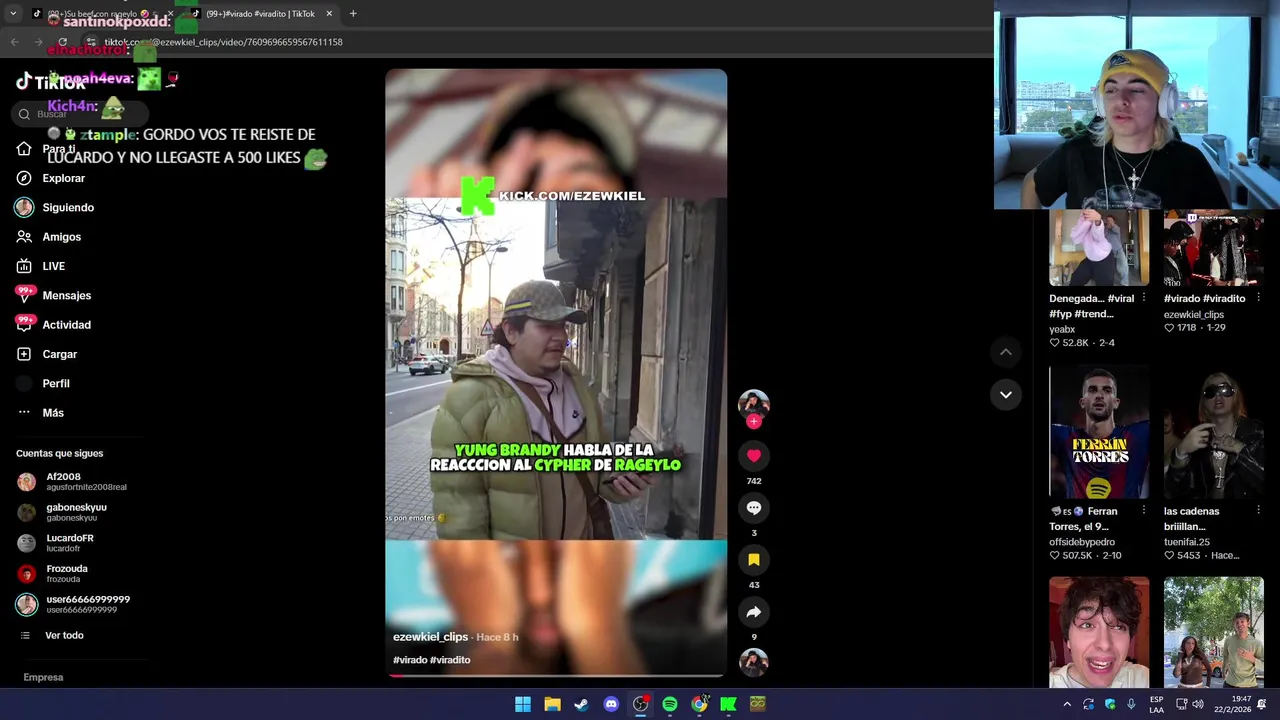Open tuenifai.25 creator profile link
The height and width of the screenshot is (720, 1280).
point(1187,542)
